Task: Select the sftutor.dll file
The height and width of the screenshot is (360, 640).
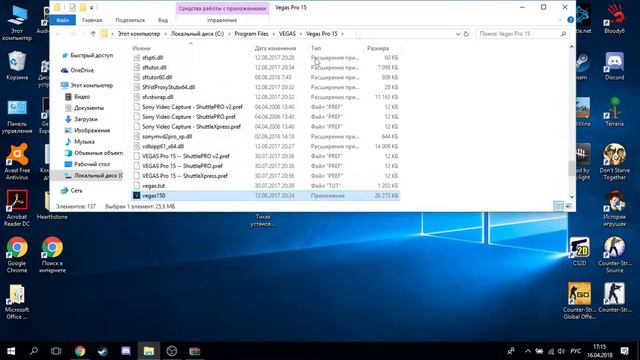Action: (x=265, y=67)
